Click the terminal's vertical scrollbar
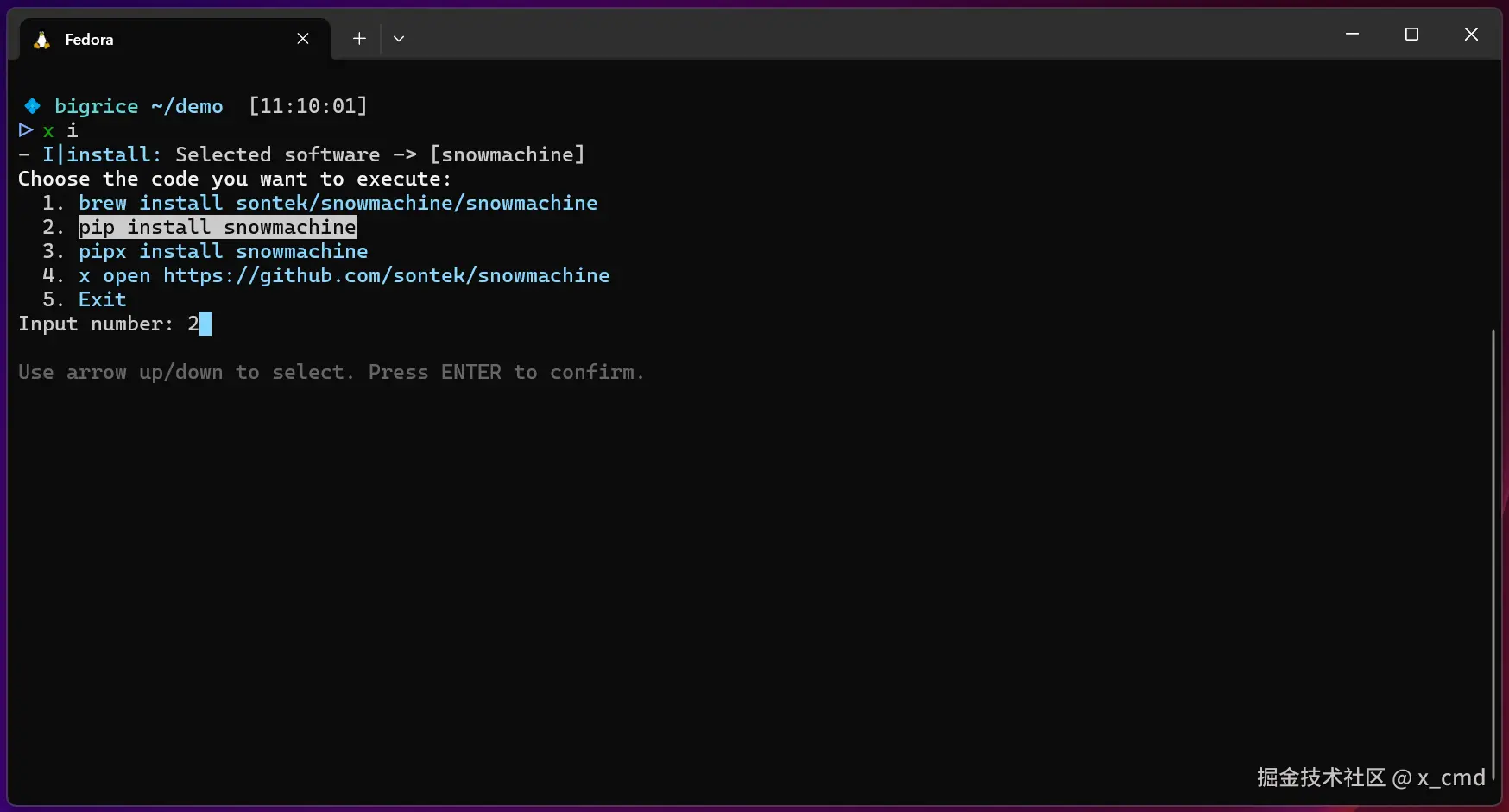Screen dimensions: 1509x812 [x=1493, y=552]
